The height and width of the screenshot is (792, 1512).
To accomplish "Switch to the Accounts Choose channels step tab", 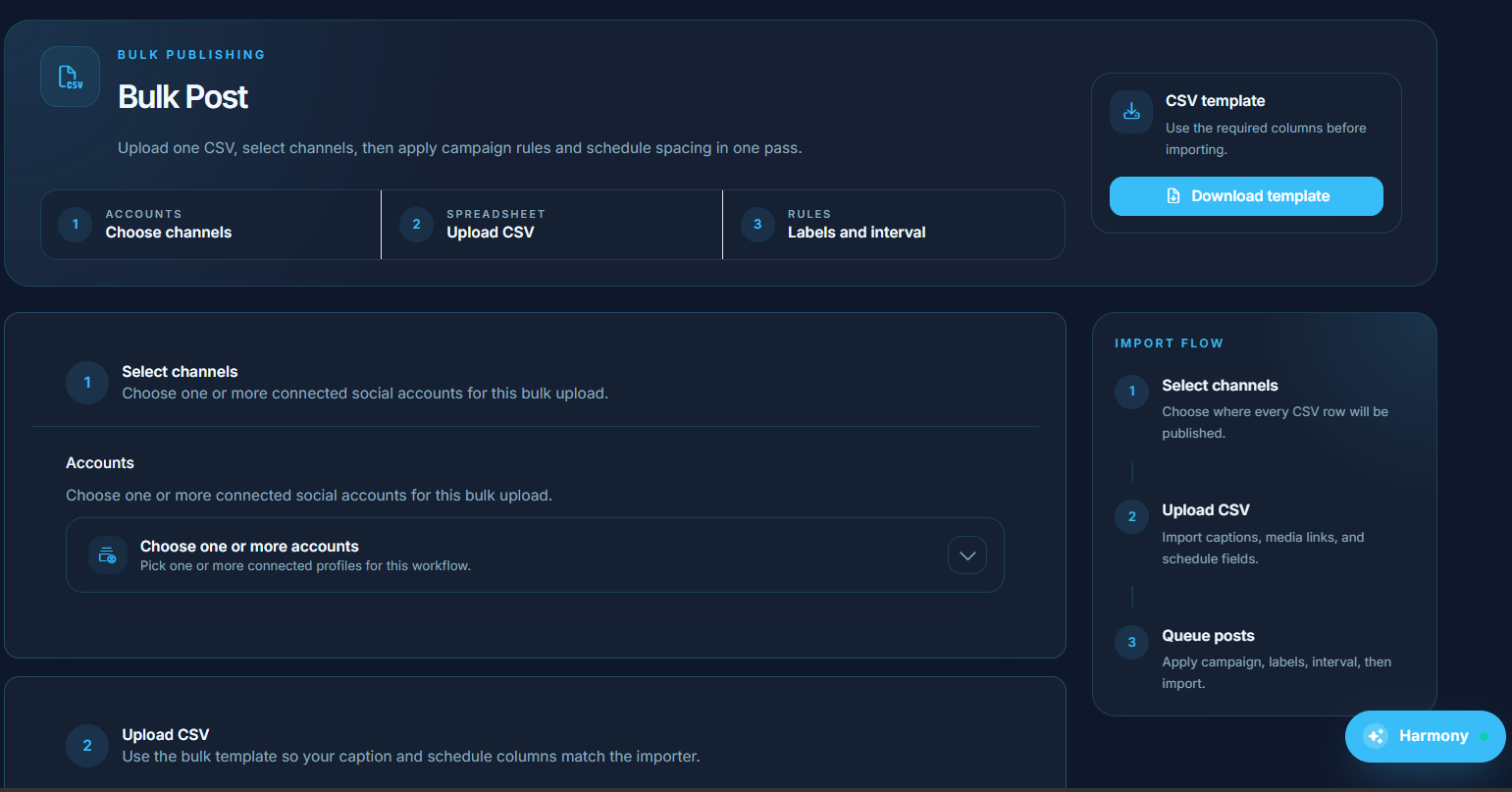I will click(211, 225).
